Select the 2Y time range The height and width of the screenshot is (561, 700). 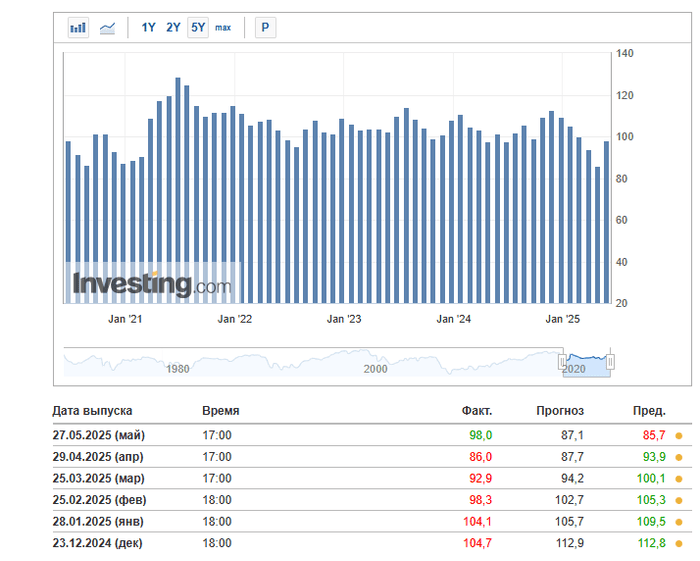point(173,28)
